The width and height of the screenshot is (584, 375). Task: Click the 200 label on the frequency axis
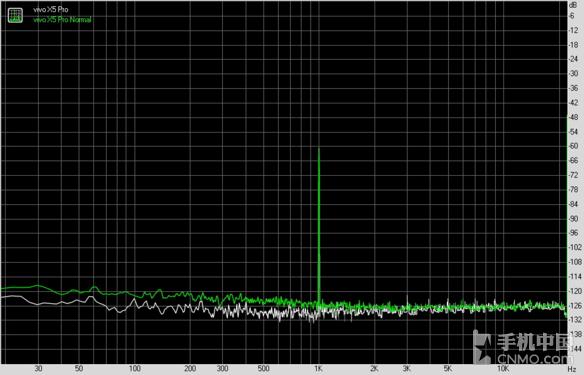tap(190, 369)
